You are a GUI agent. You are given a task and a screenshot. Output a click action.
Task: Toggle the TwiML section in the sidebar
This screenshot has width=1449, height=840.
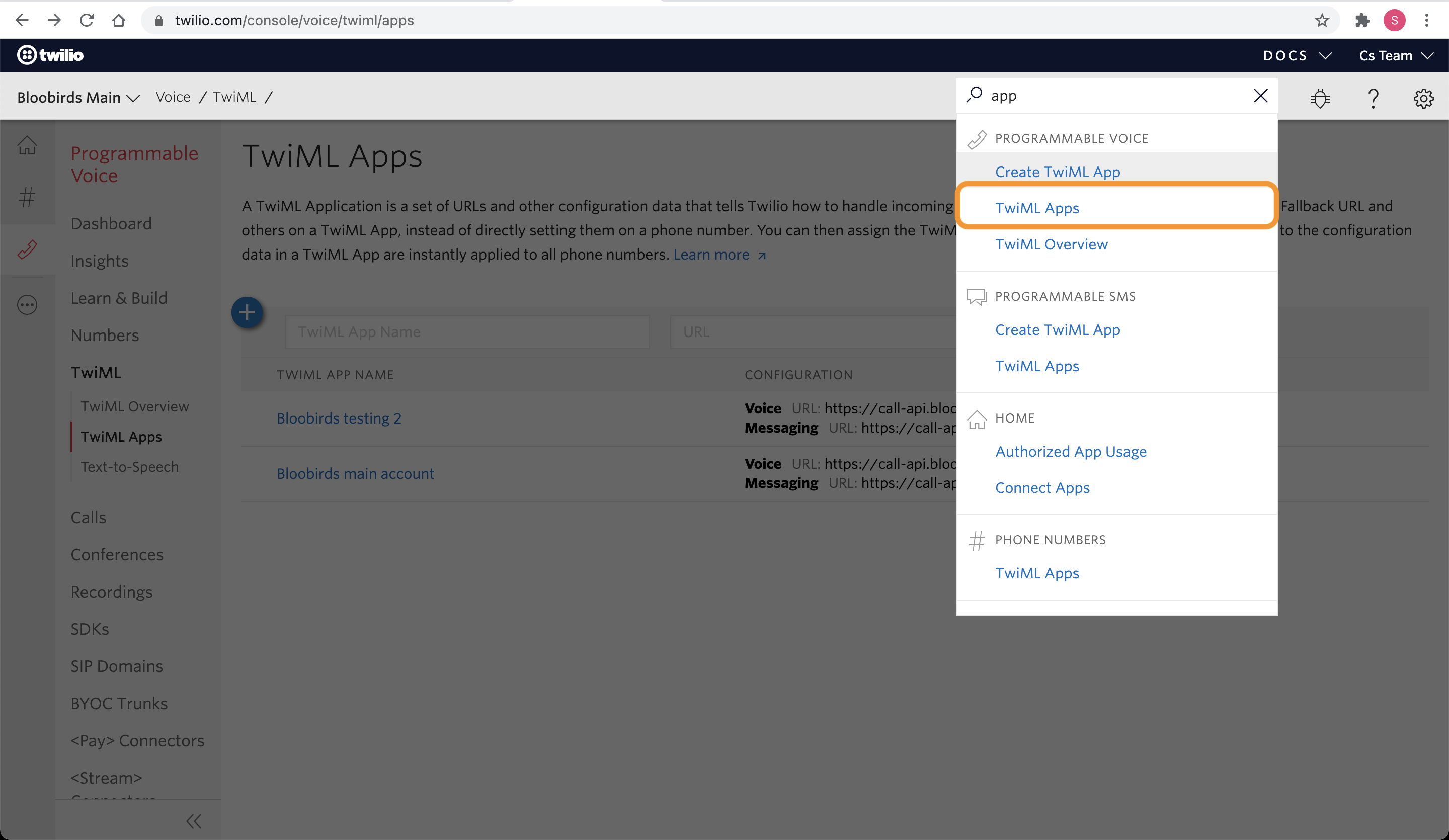(x=96, y=373)
